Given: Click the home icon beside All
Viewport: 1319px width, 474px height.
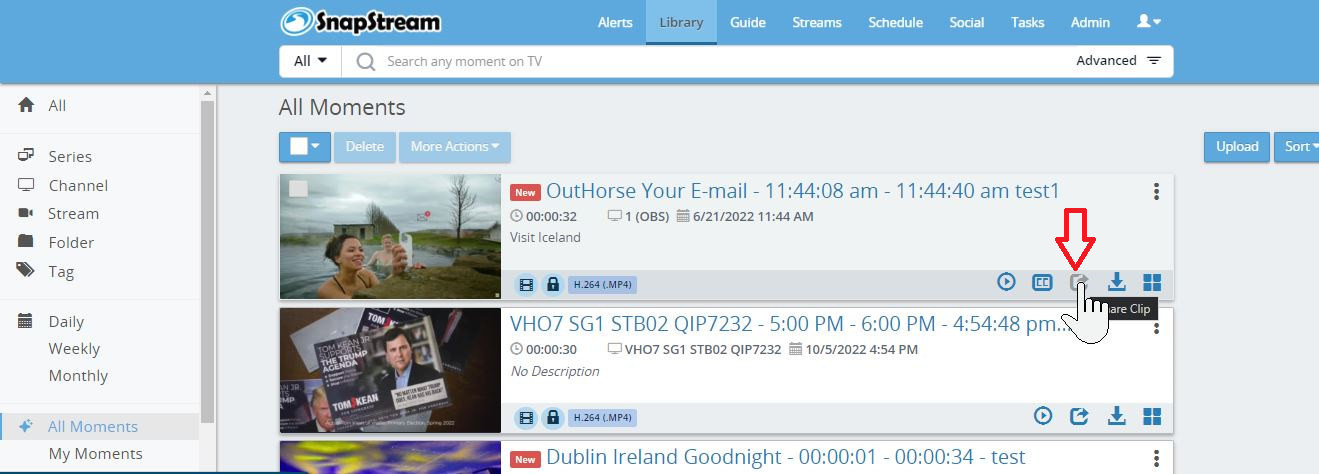Looking at the screenshot, I should pos(26,105).
